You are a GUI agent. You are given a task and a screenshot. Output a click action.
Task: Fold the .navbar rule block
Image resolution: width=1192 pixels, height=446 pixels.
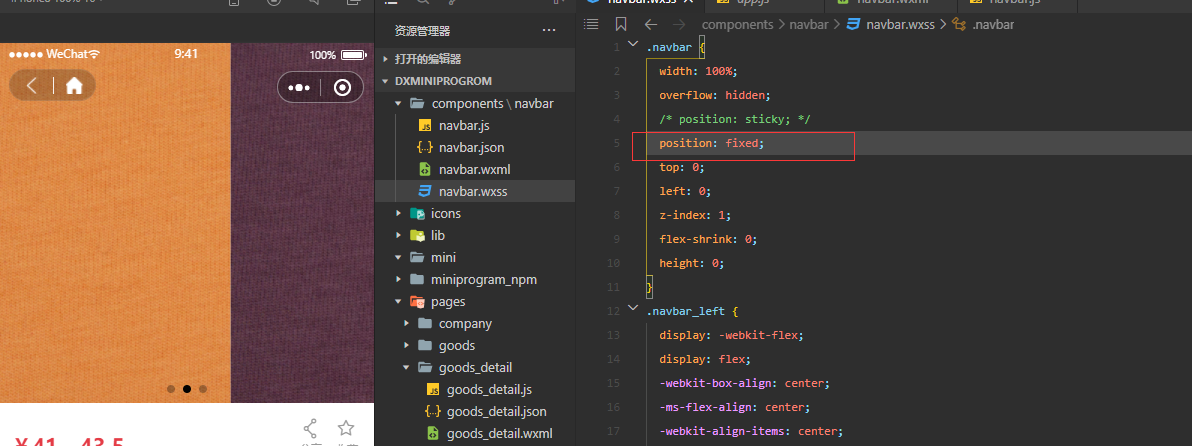coord(633,46)
